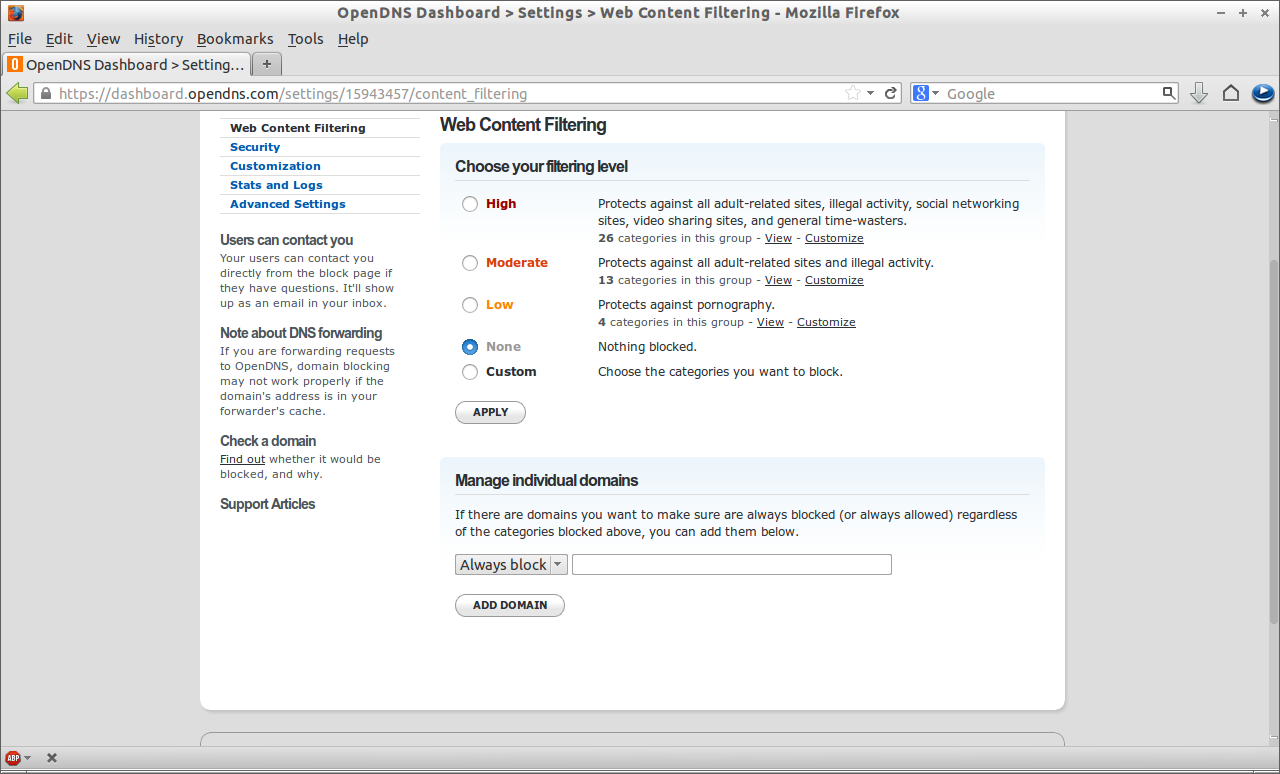Viewport: 1280px width, 774px height.
Task: Click the domain name input field
Action: [731, 565]
